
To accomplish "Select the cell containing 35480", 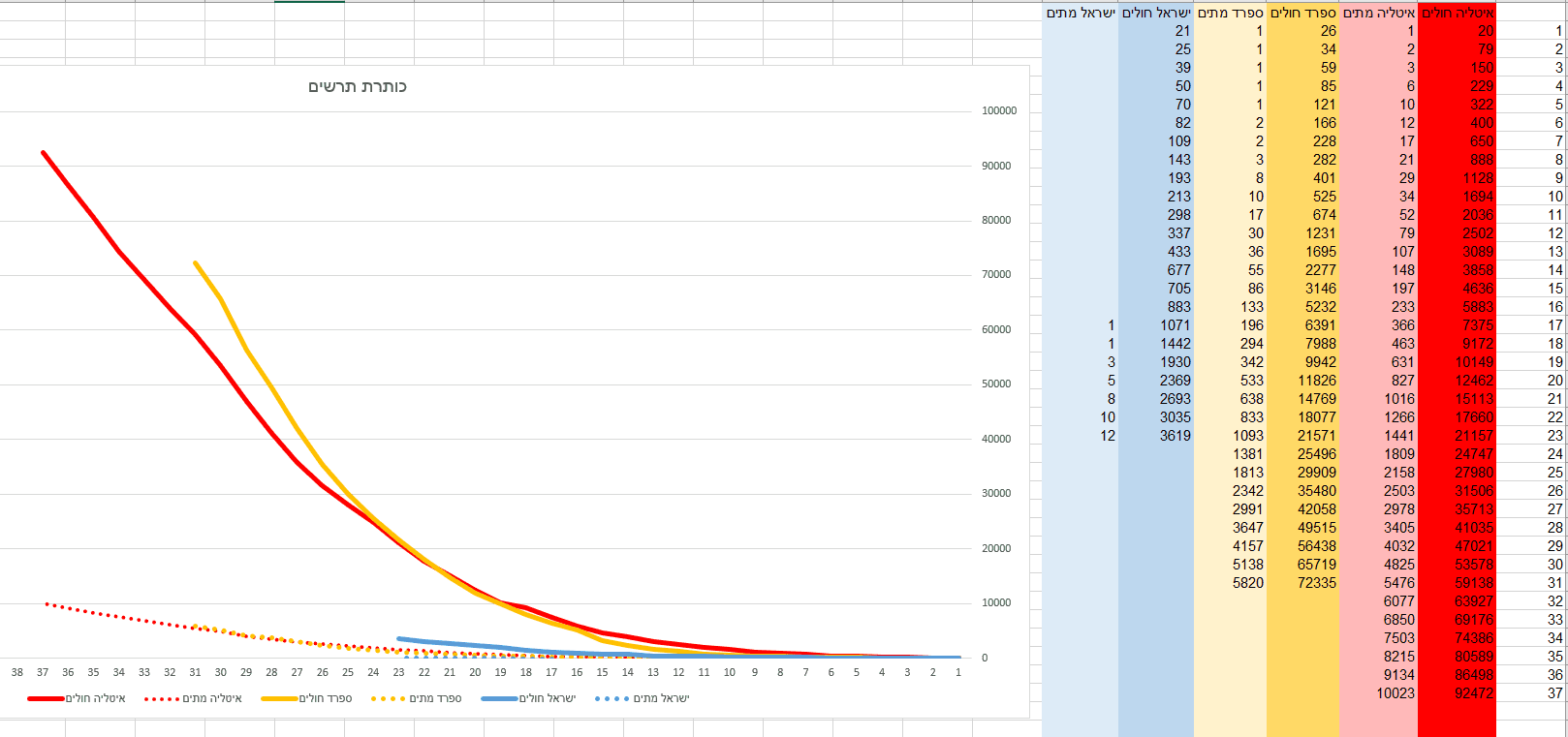I will 1302,491.
